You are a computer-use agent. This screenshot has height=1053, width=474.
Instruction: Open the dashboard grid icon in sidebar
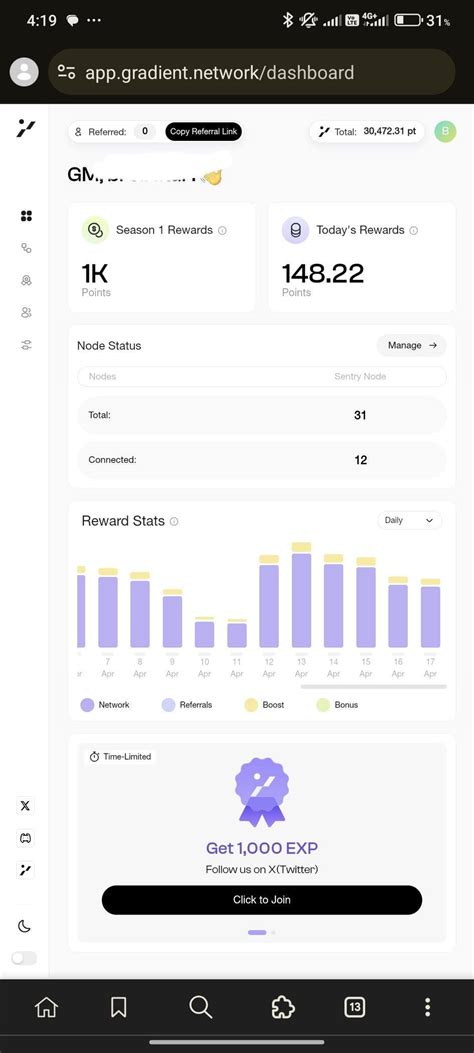[x=26, y=216]
